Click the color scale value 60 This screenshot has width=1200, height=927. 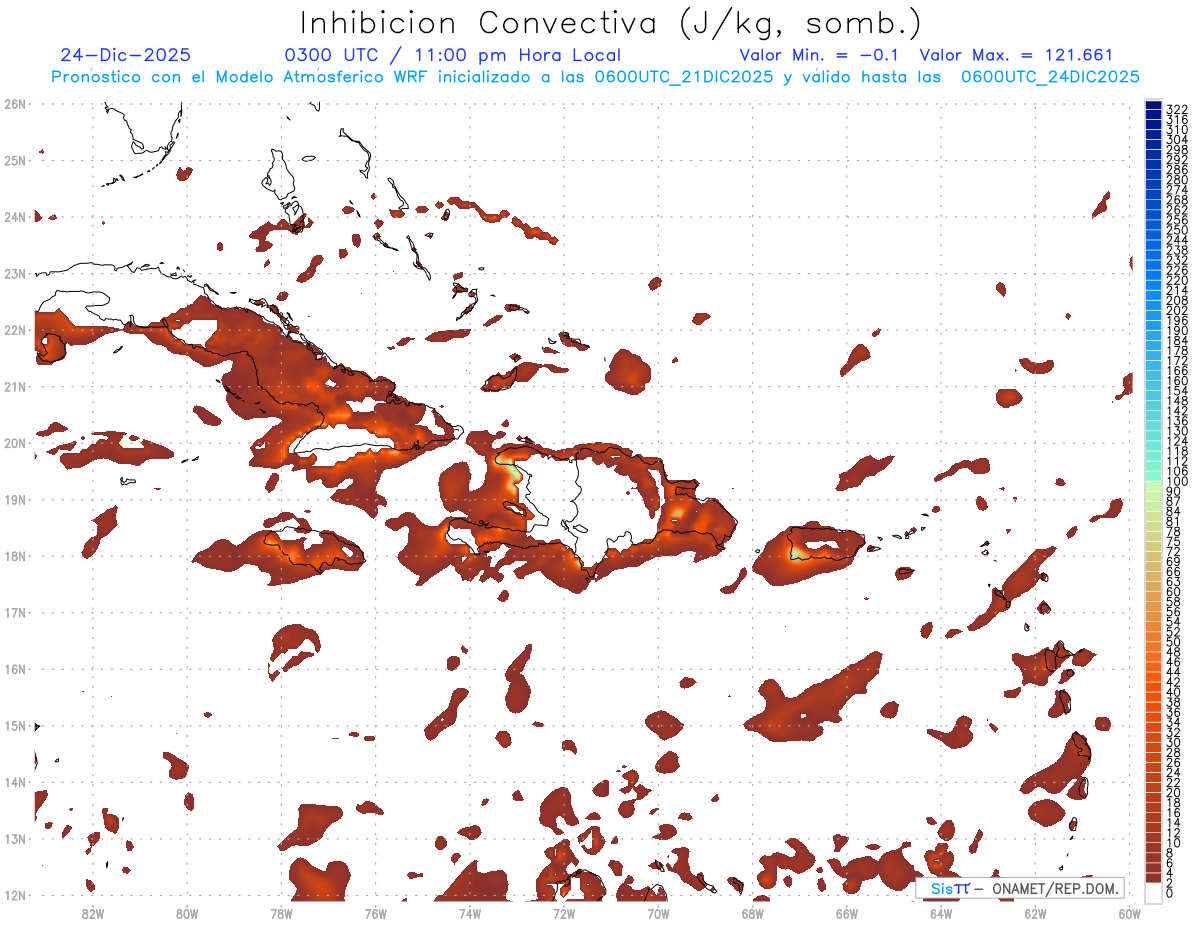coord(1173,592)
